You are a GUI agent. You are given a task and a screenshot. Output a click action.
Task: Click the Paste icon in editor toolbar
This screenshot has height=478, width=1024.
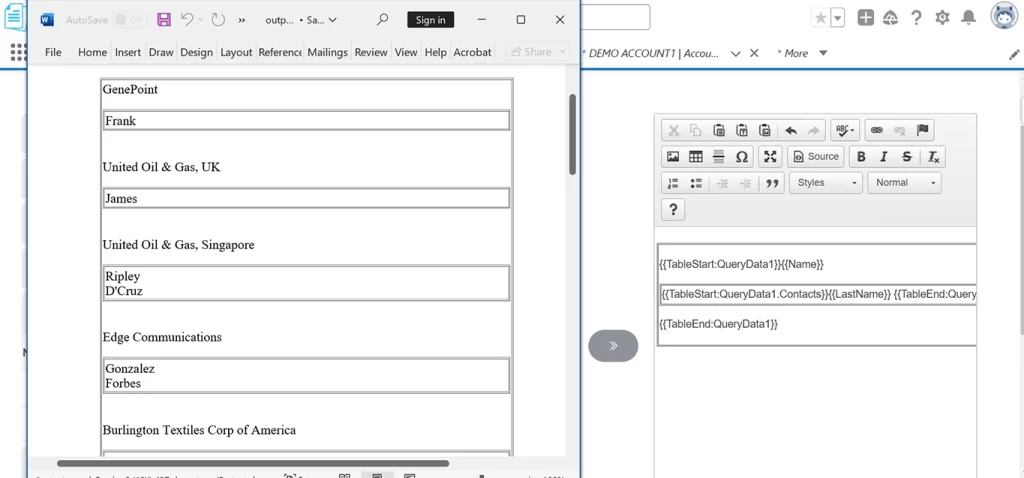pos(718,130)
